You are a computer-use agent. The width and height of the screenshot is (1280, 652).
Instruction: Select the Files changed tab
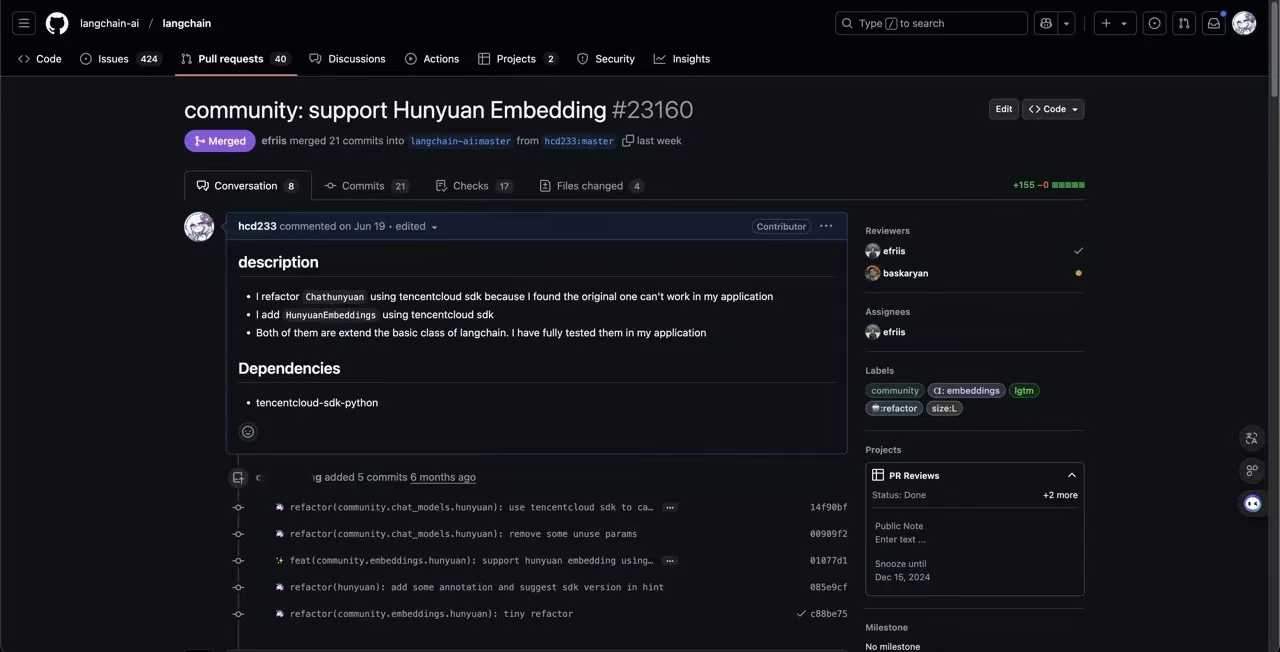pyautogui.click(x=591, y=186)
